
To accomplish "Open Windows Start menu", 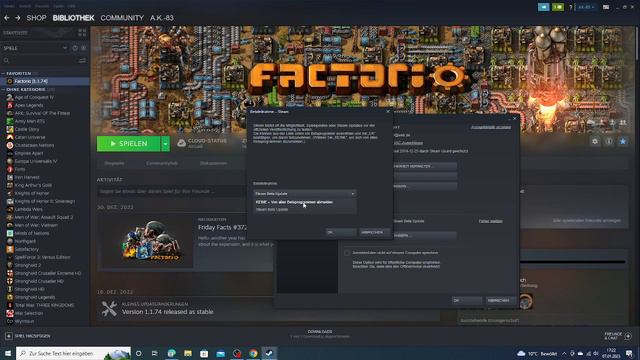I will (x=8, y=353).
